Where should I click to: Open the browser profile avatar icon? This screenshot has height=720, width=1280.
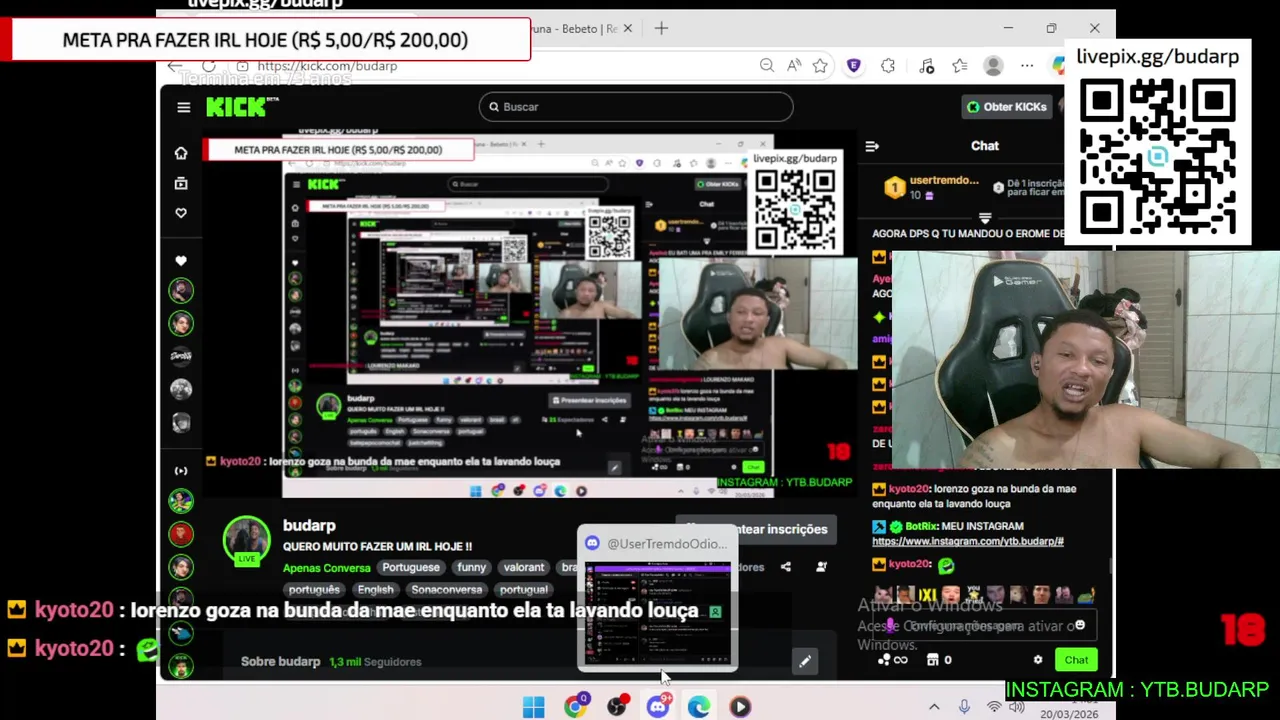point(993,66)
